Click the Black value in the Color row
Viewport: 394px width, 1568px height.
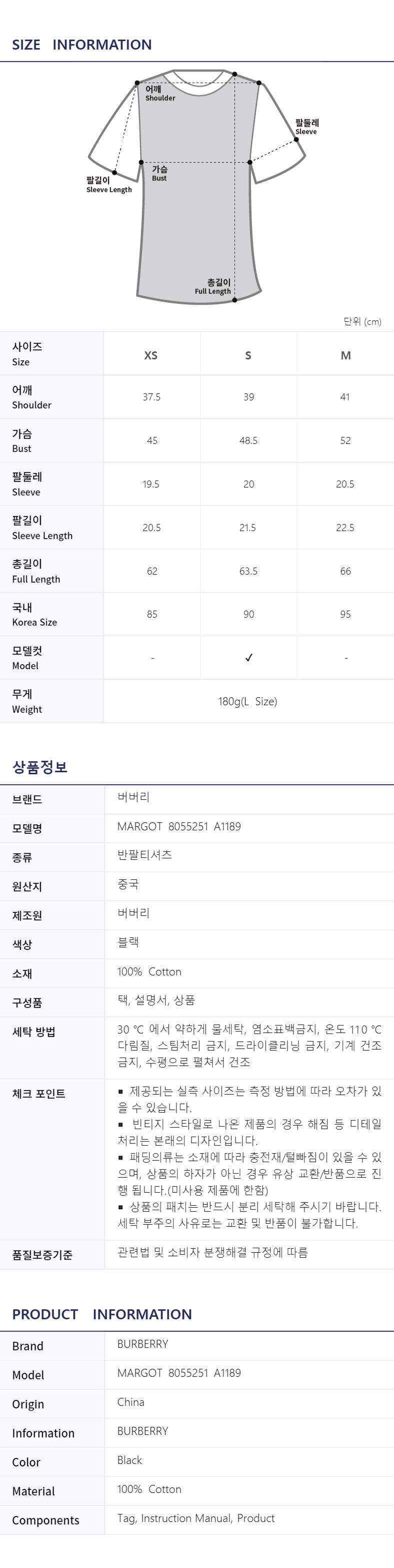coord(129,1460)
